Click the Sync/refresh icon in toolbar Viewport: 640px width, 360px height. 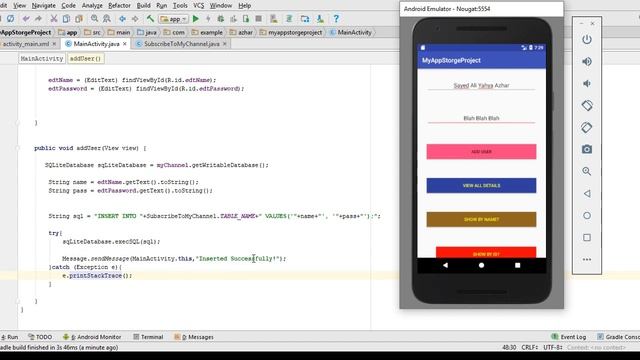coord(11,19)
